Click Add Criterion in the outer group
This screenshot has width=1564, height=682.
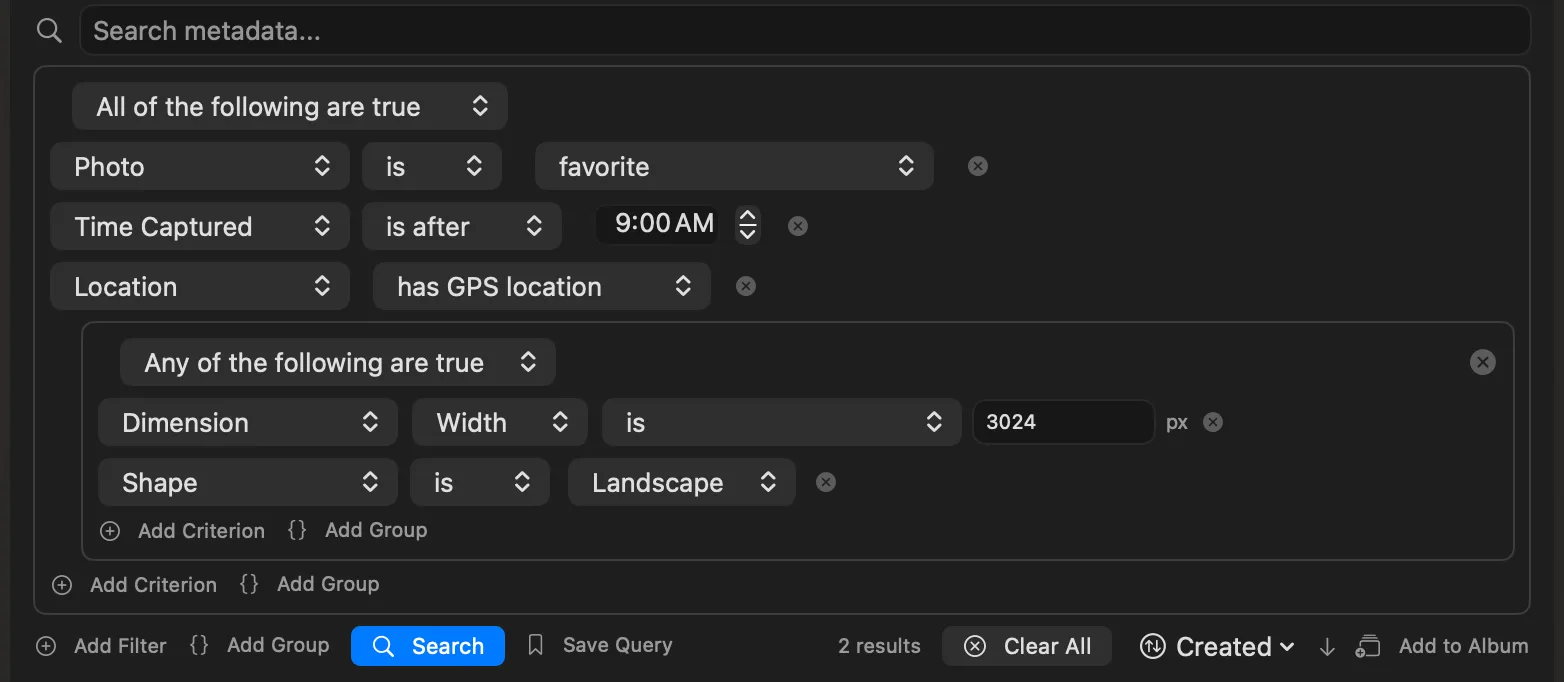(x=135, y=585)
